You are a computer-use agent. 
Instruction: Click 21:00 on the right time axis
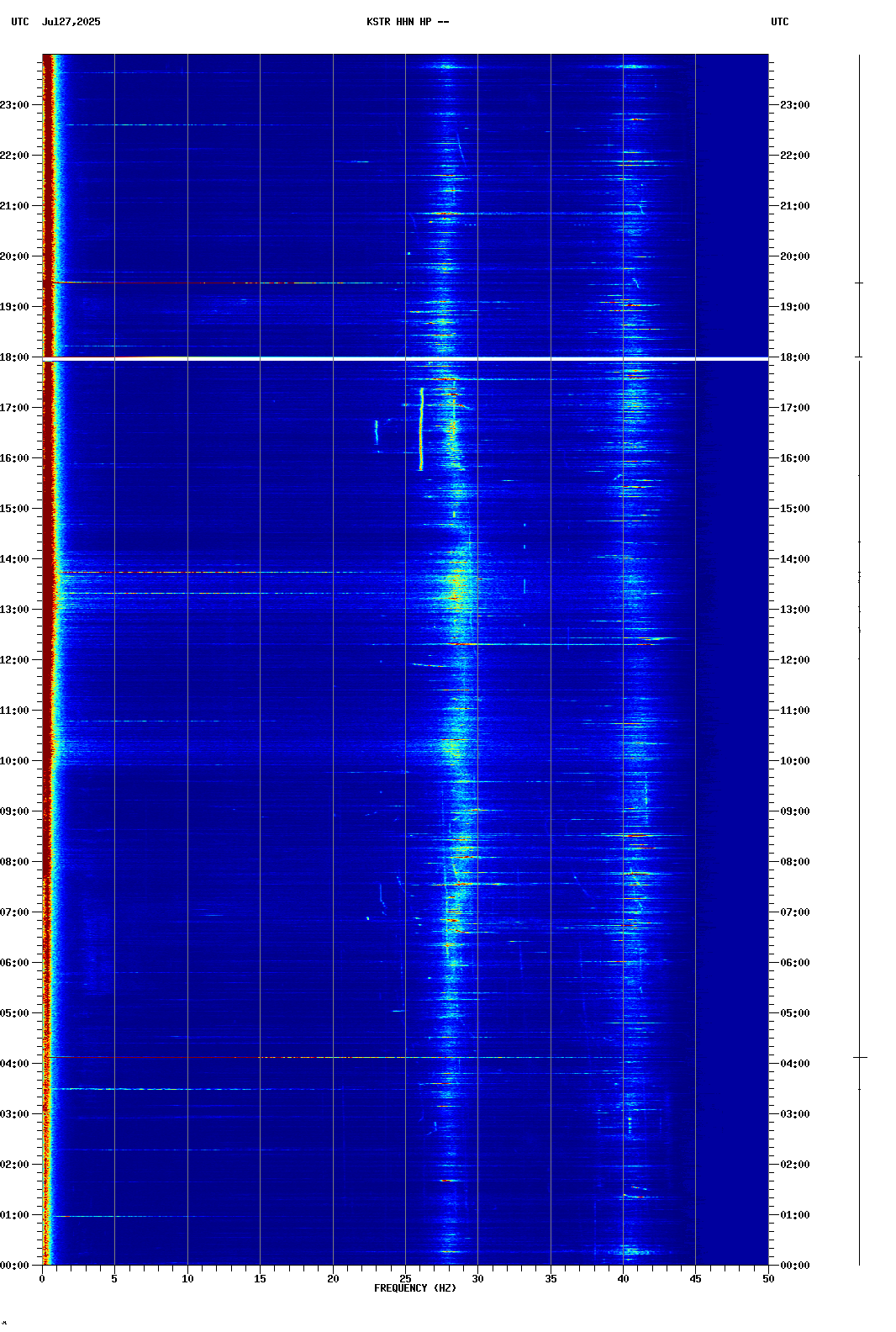coord(795,206)
